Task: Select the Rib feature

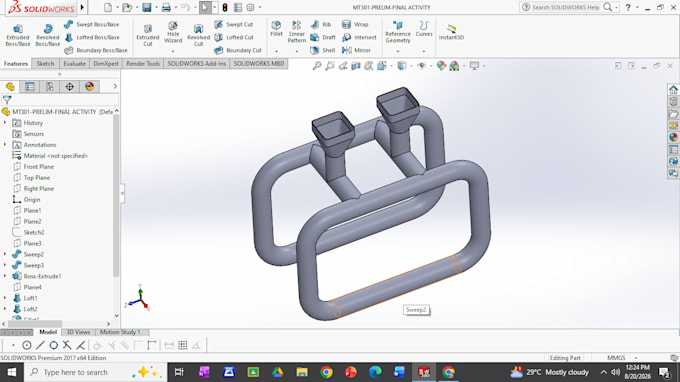Action: tap(321, 25)
